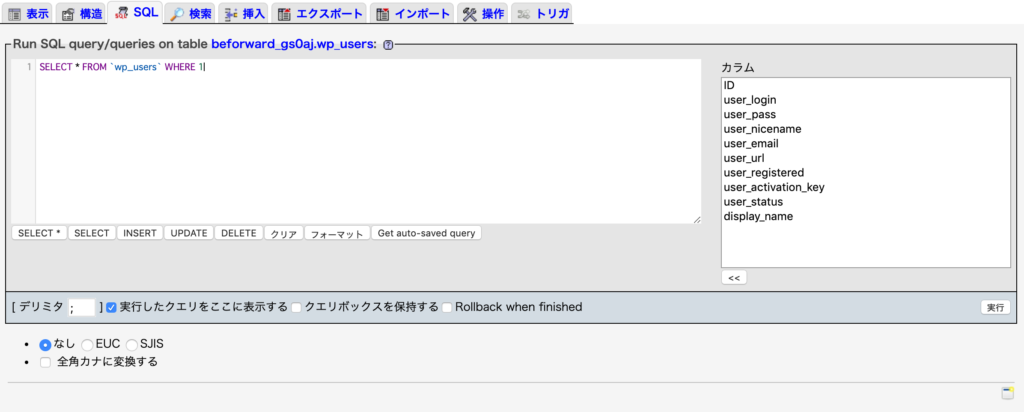1024x412 pixels.
Task: Enable Rollback when finished checkbox
Action: (448, 307)
